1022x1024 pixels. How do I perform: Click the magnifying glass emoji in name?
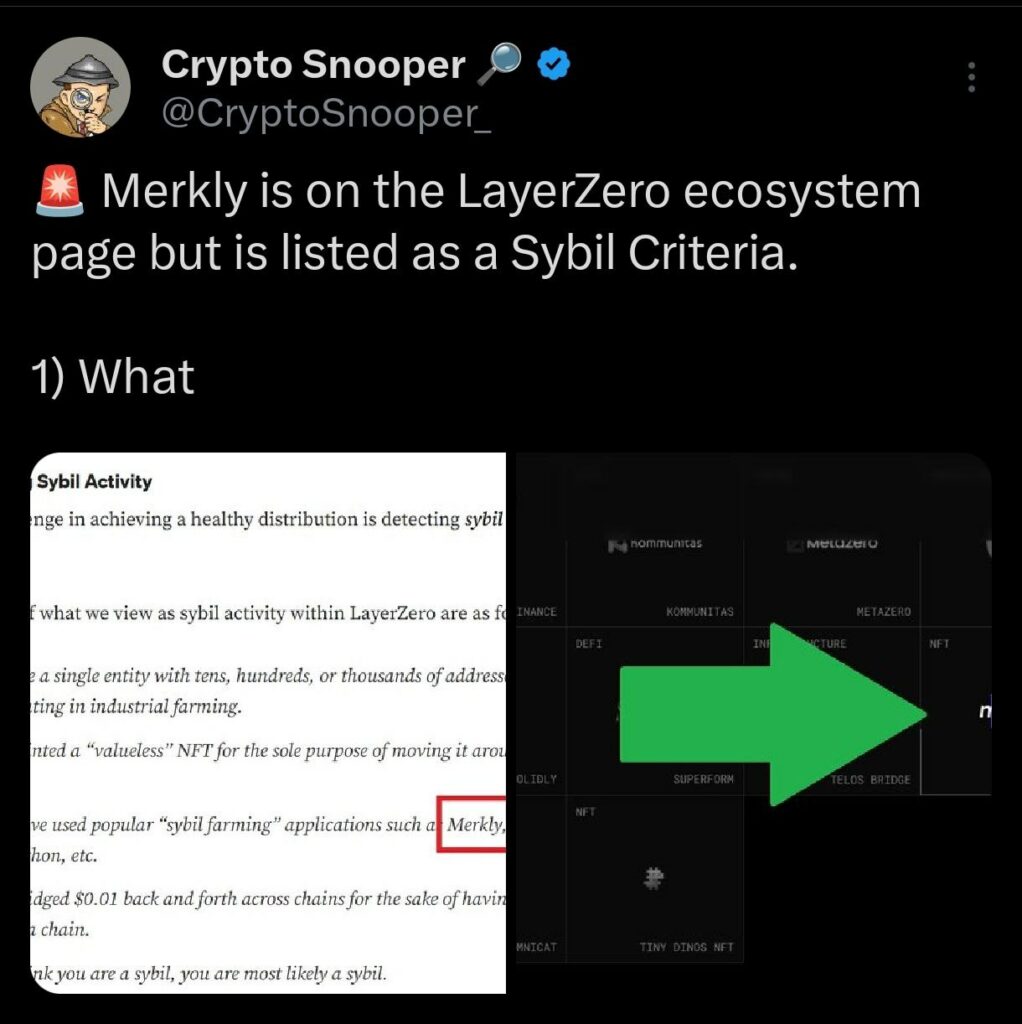pos(500,64)
